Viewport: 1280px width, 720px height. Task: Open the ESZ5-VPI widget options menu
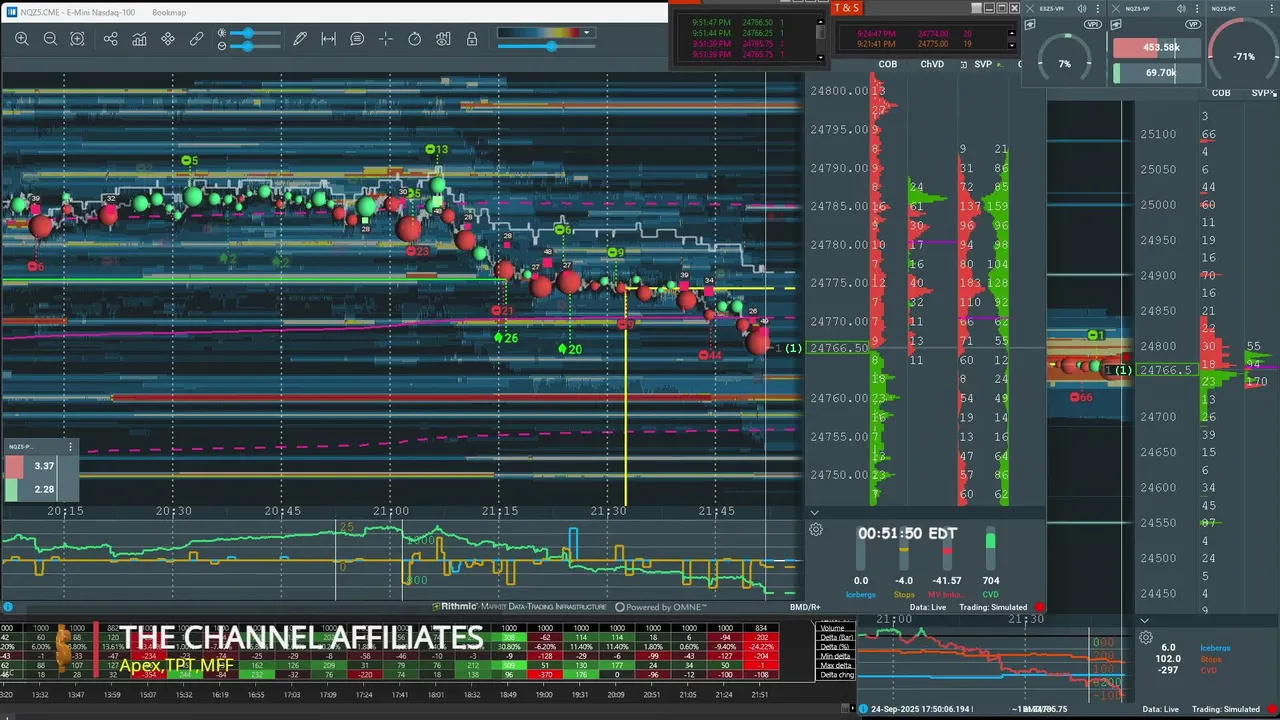[1098, 9]
